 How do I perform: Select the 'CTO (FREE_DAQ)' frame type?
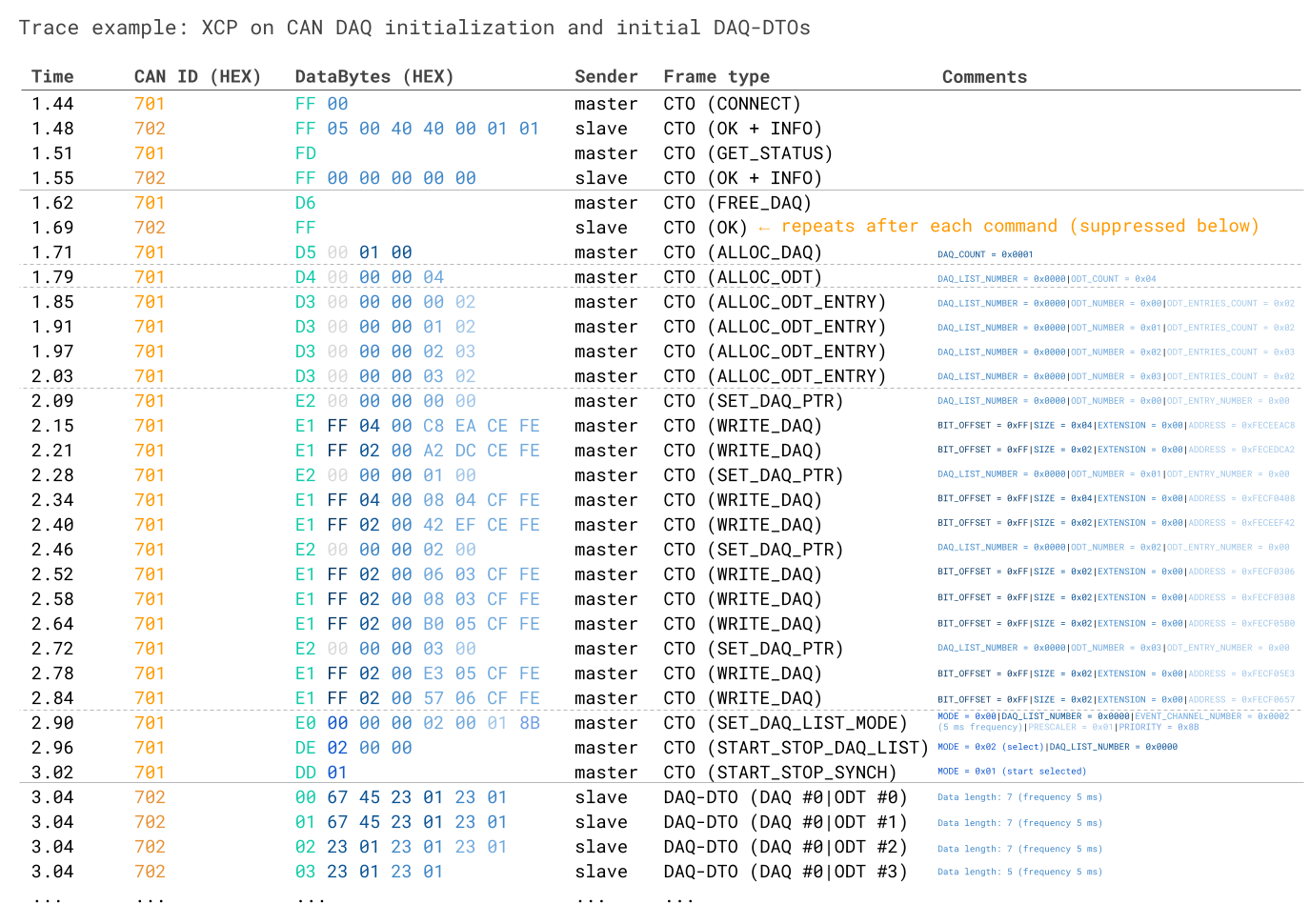pyautogui.click(x=737, y=203)
